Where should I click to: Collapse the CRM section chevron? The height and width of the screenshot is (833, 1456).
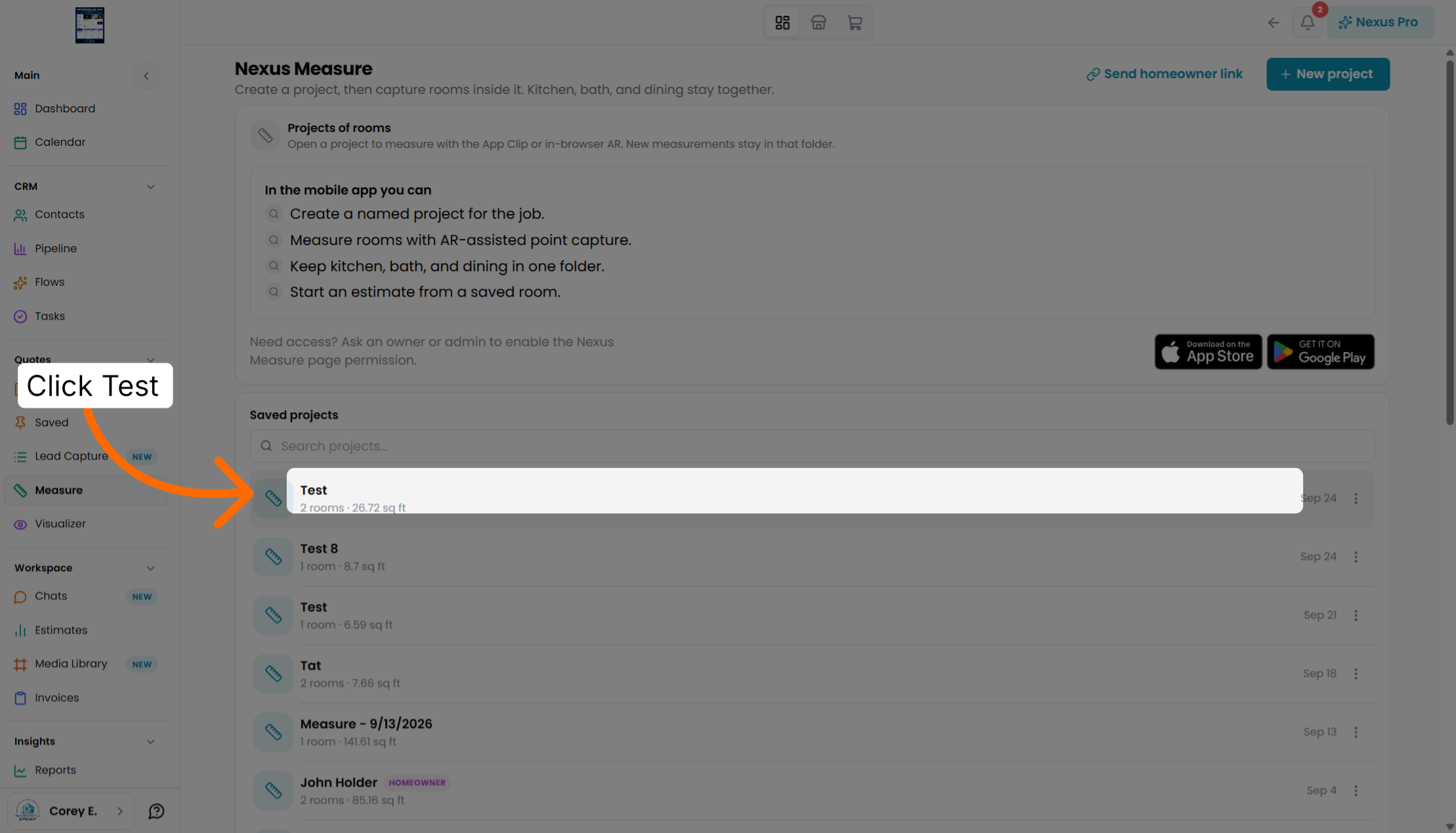coord(151,187)
